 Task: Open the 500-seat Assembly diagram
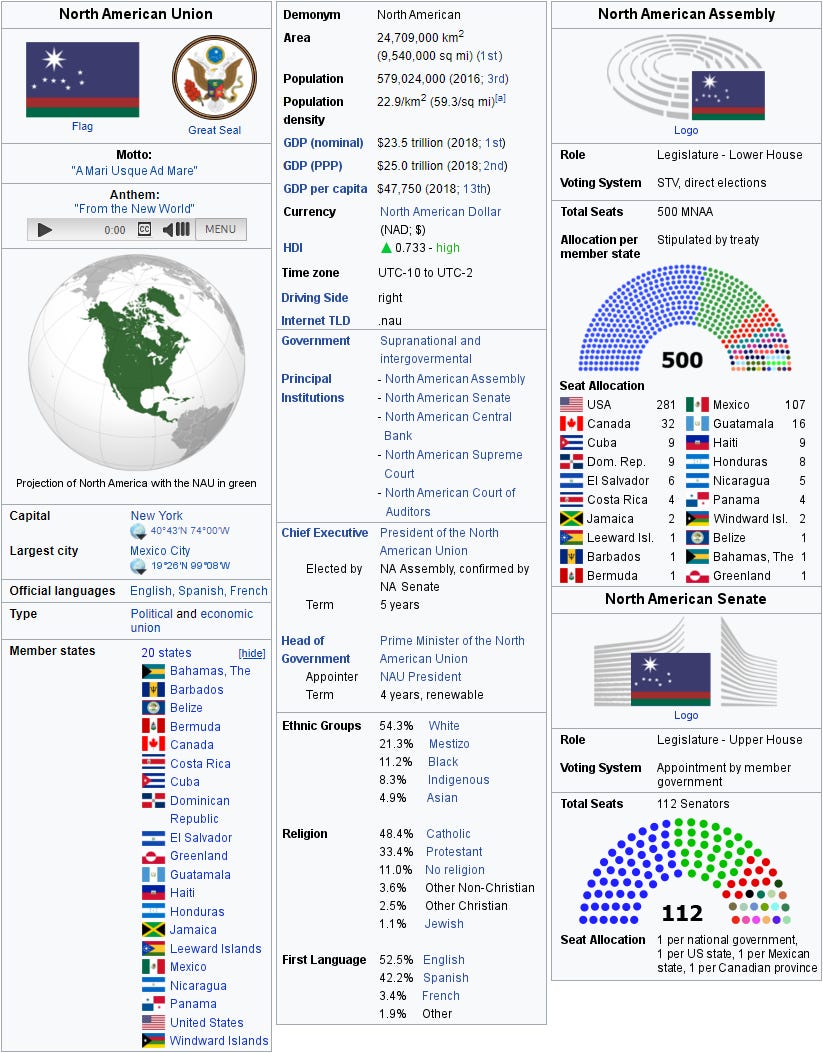(x=685, y=318)
